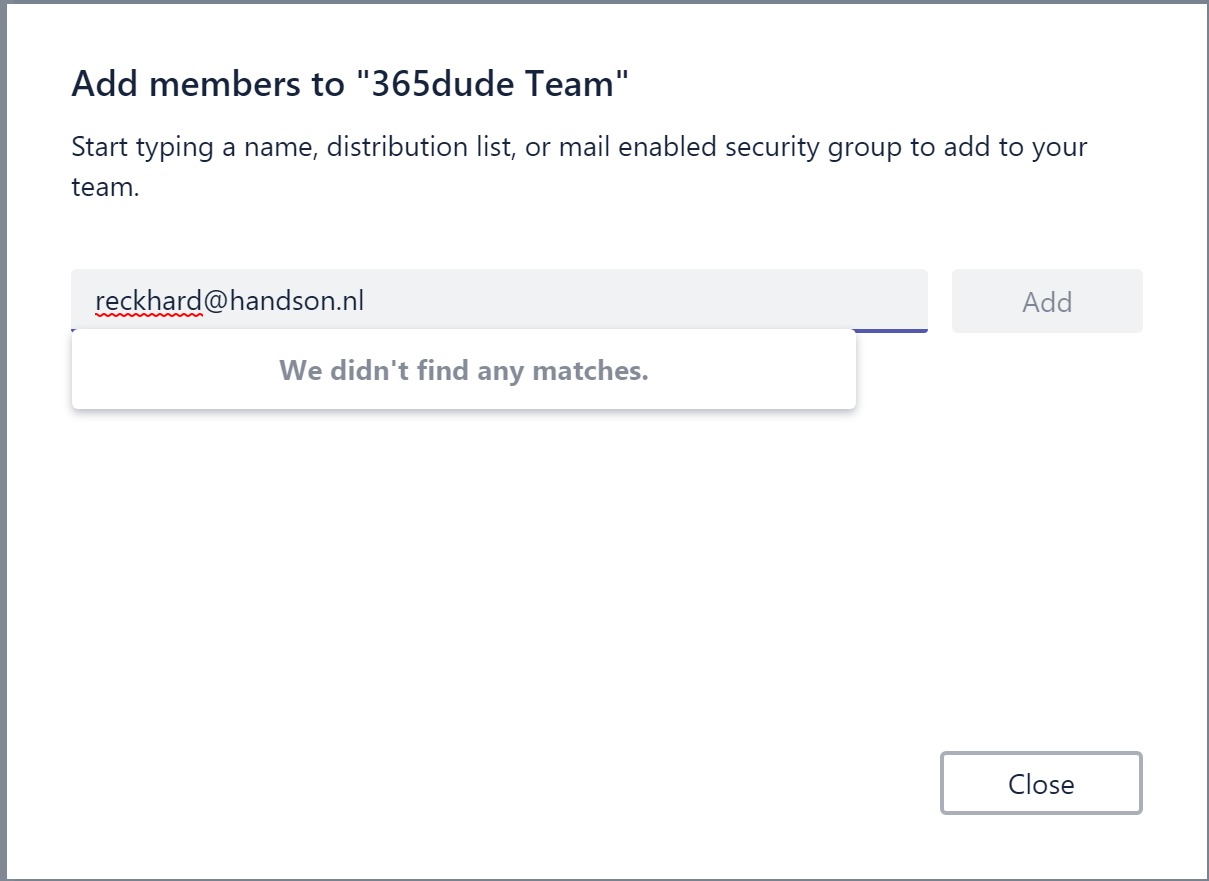The width and height of the screenshot is (1209, 881).
Task: Click the phrase 'distribution list' in description
Action: tap(422, 148)
